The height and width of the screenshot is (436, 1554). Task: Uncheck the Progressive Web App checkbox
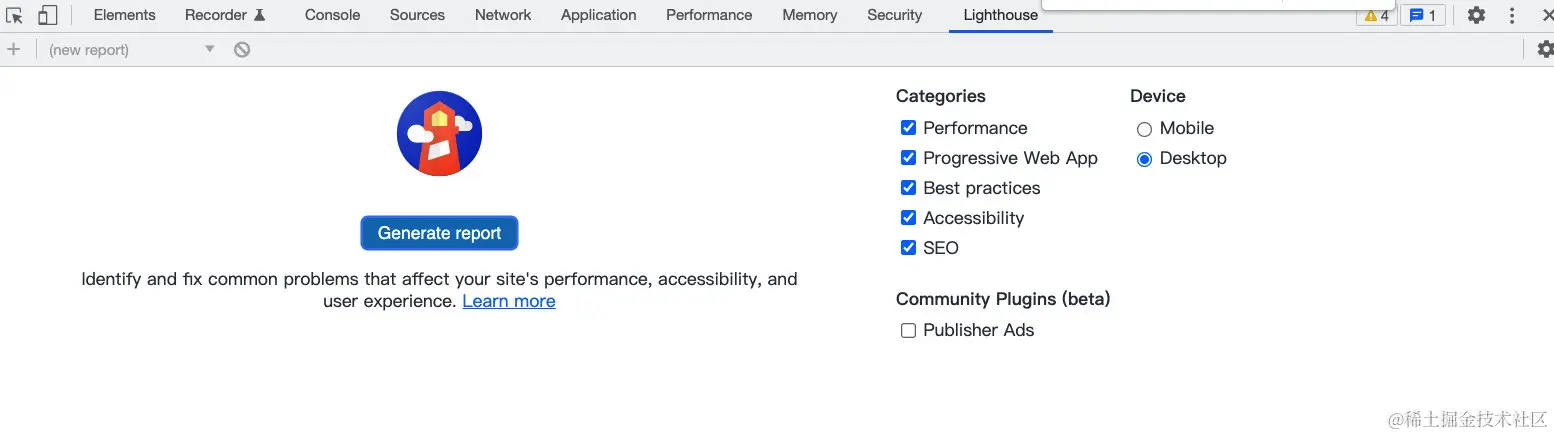pyautogui.click(x=908, y=157)
